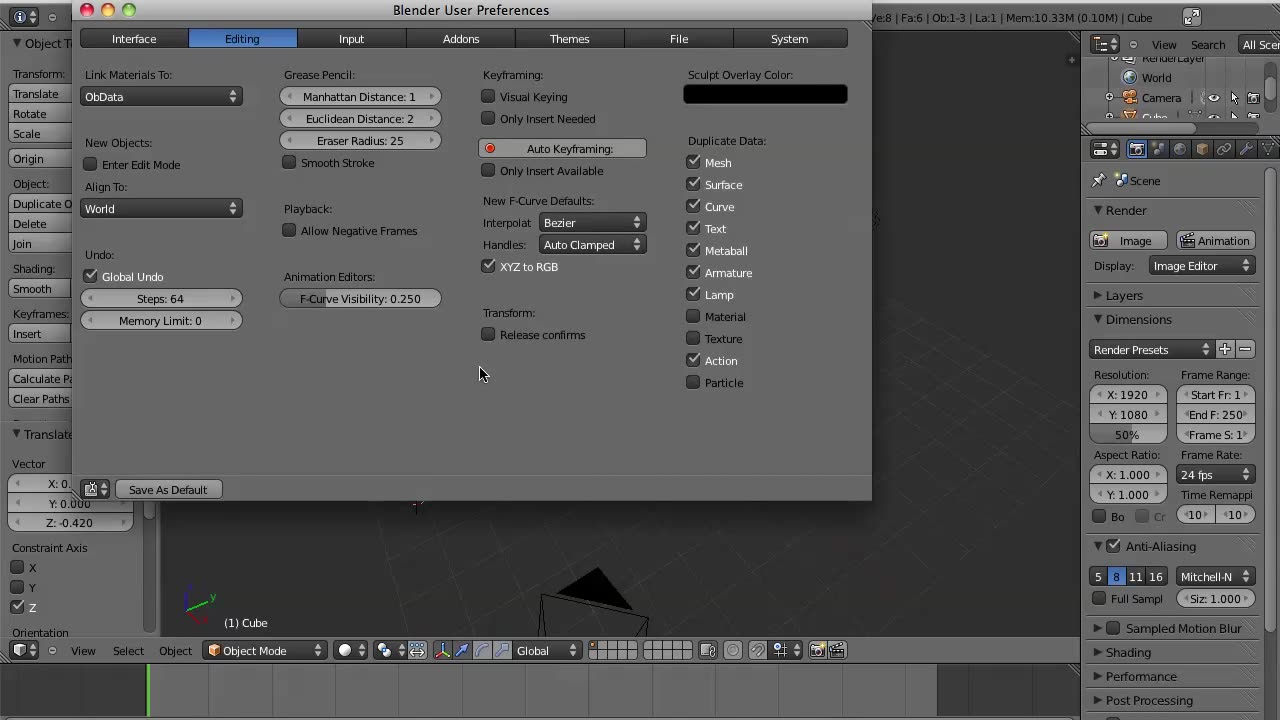Open the Modifiers wrench tab
This screenshot has width=1280, height=720.
[1246, 149]
